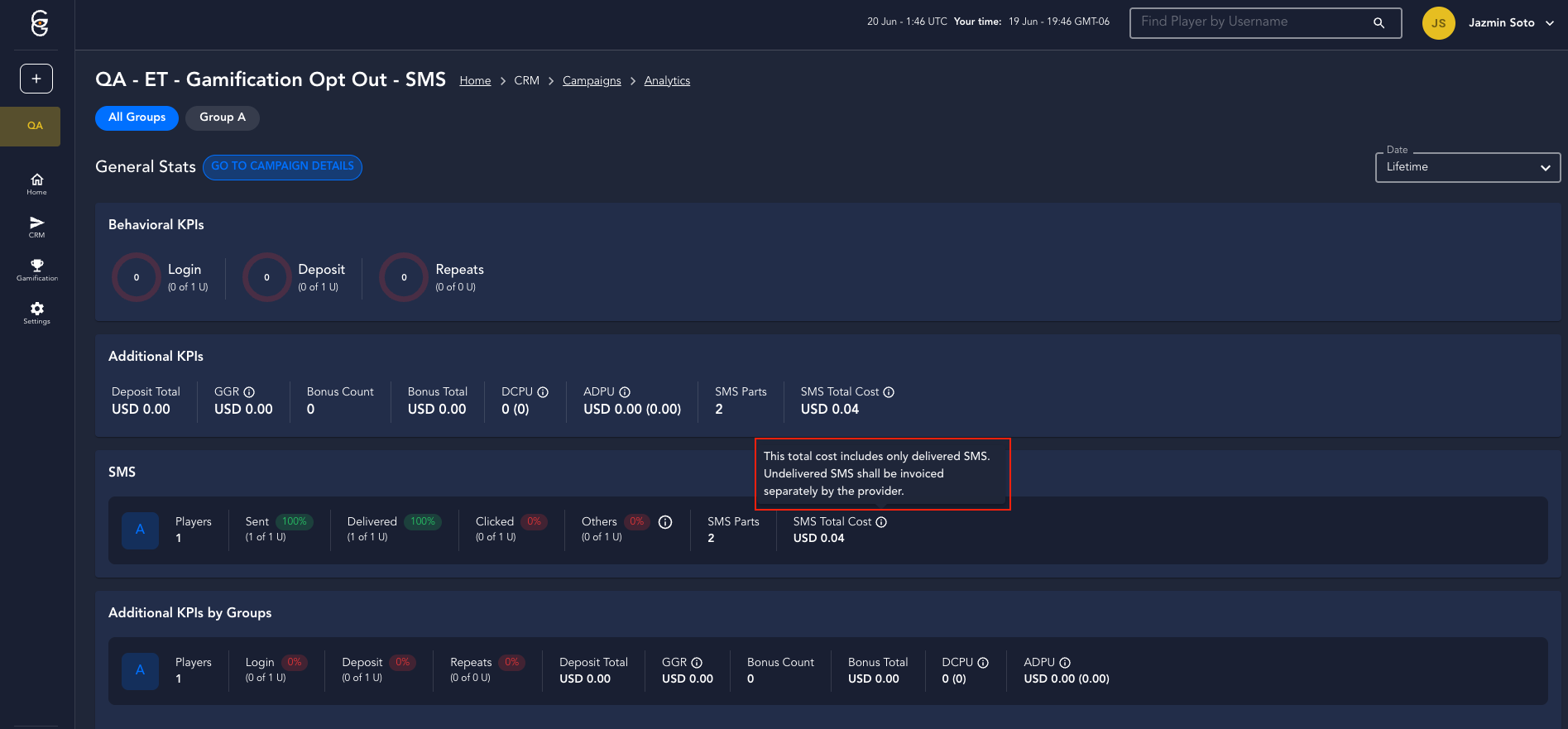The width and height of the screenshot is (1568, 729).
Task: Click the plus add button in sidebar
Action: point(36,79)
